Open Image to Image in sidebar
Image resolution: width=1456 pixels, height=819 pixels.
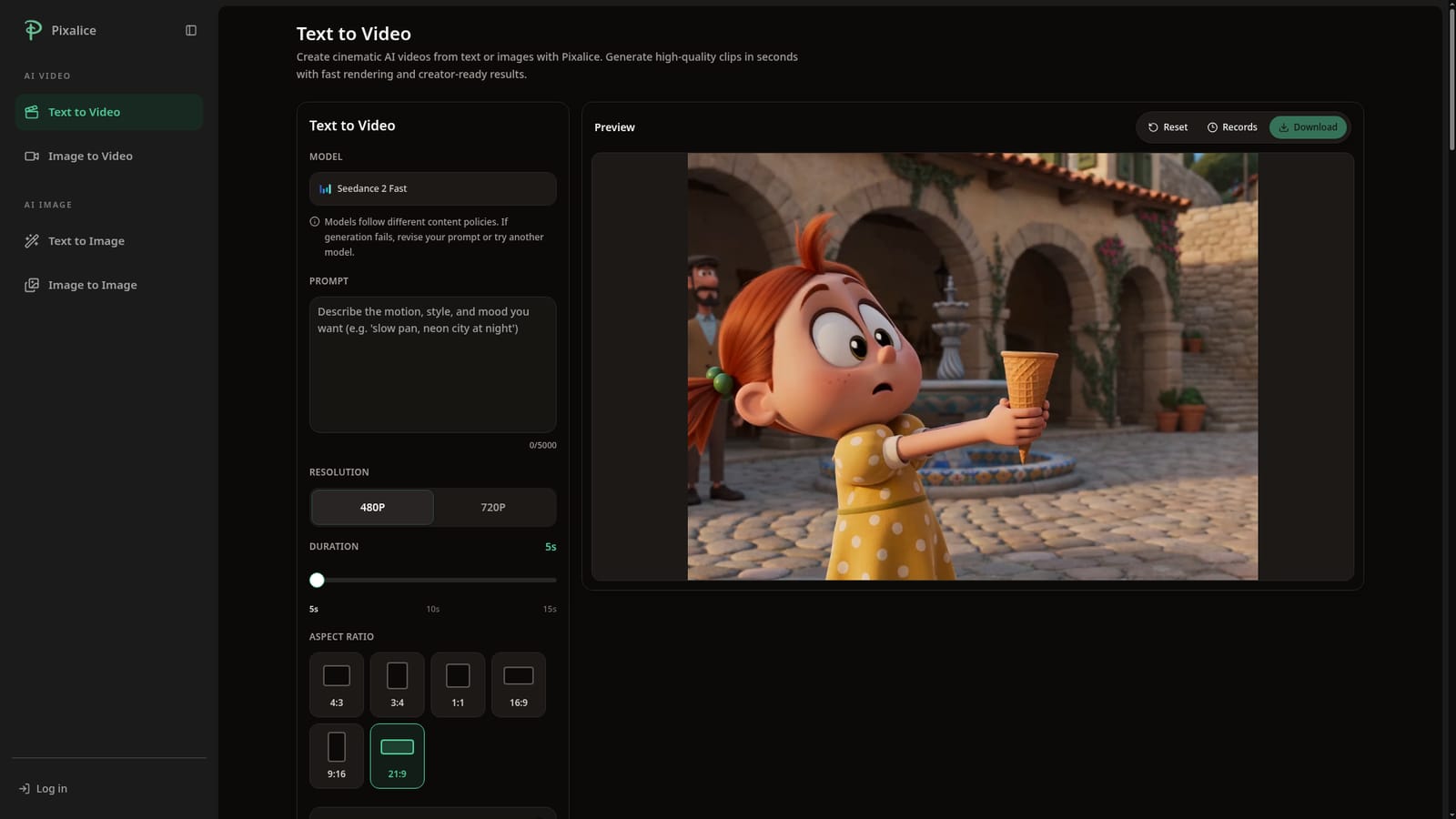pos(109,285)
